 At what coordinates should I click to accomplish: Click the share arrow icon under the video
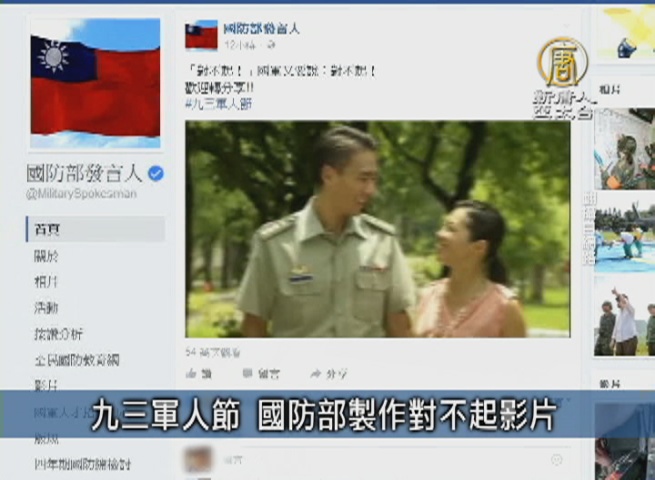coord(316,373)
